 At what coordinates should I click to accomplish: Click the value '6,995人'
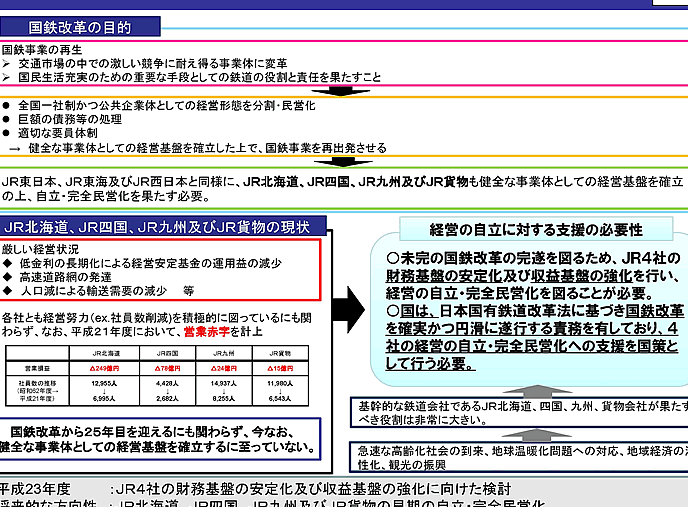coord(104,399)
